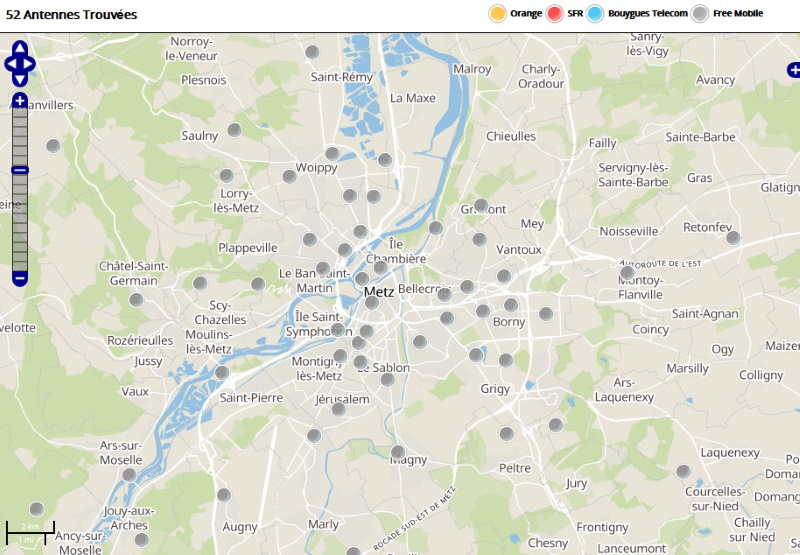Viewport: 800px width, 555px height.
Task: Pan the map up with the arrow
Action: coord(20,49)
